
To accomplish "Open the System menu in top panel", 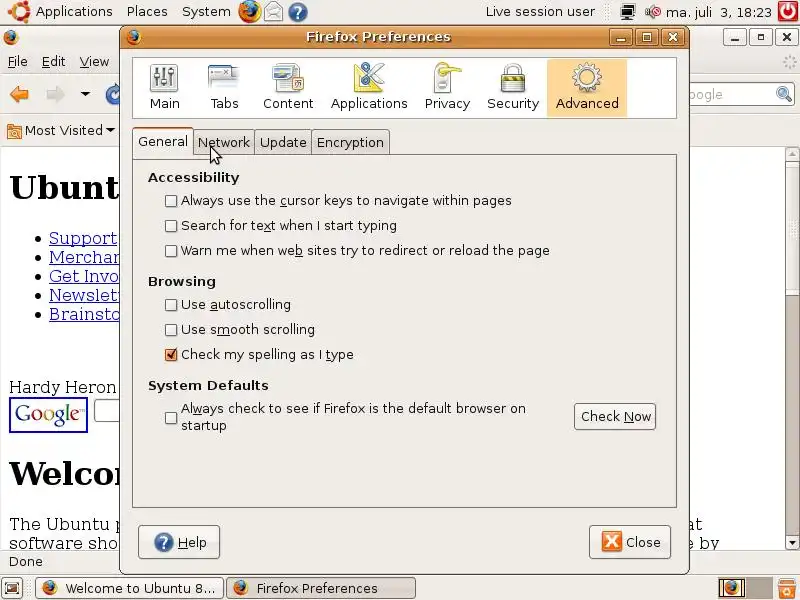I will (206, 11).
